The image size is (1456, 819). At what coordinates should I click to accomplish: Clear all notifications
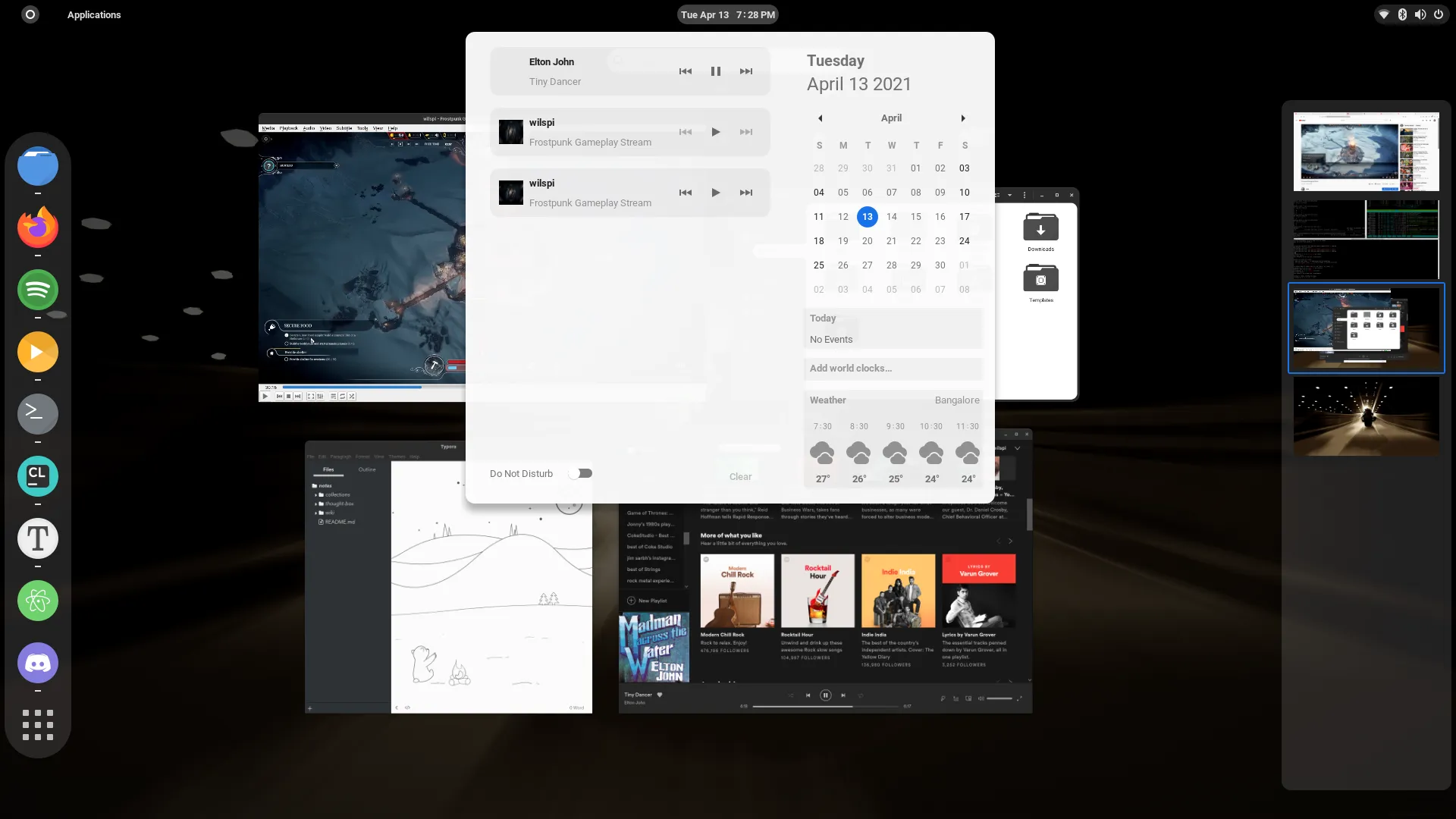[740, 476]
